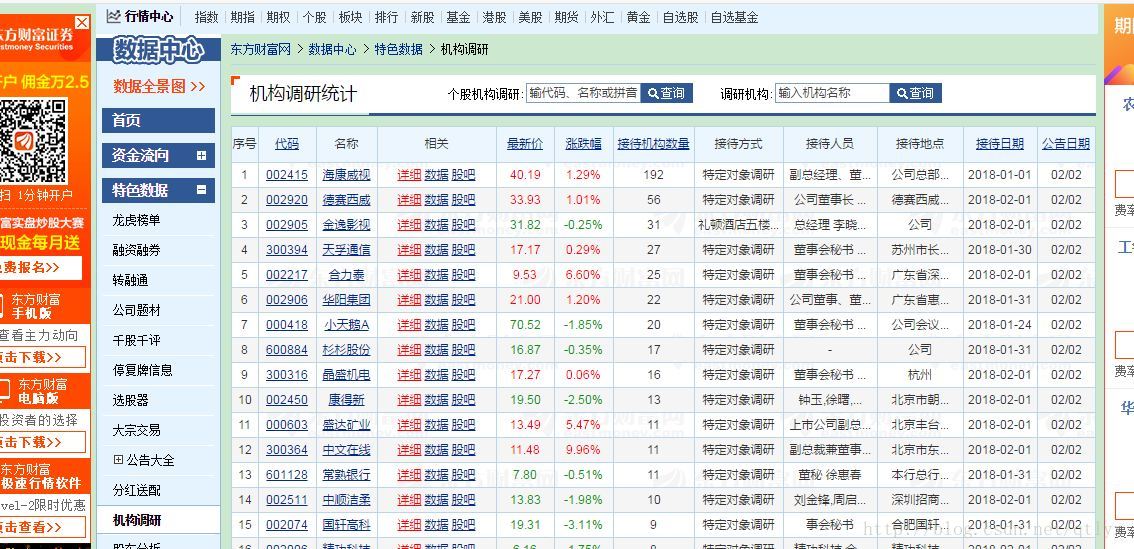Open the 美股 menu item
This screenshot has height=549, width=1134.
click(530, 17)
